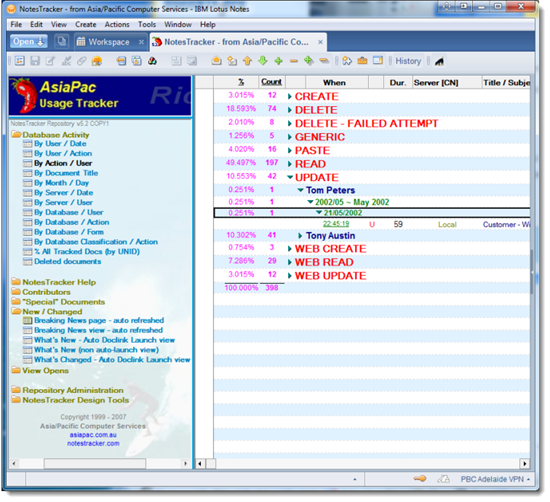
Task: Click the shadowed orange minus collapse-all icon
Action: 324,61
